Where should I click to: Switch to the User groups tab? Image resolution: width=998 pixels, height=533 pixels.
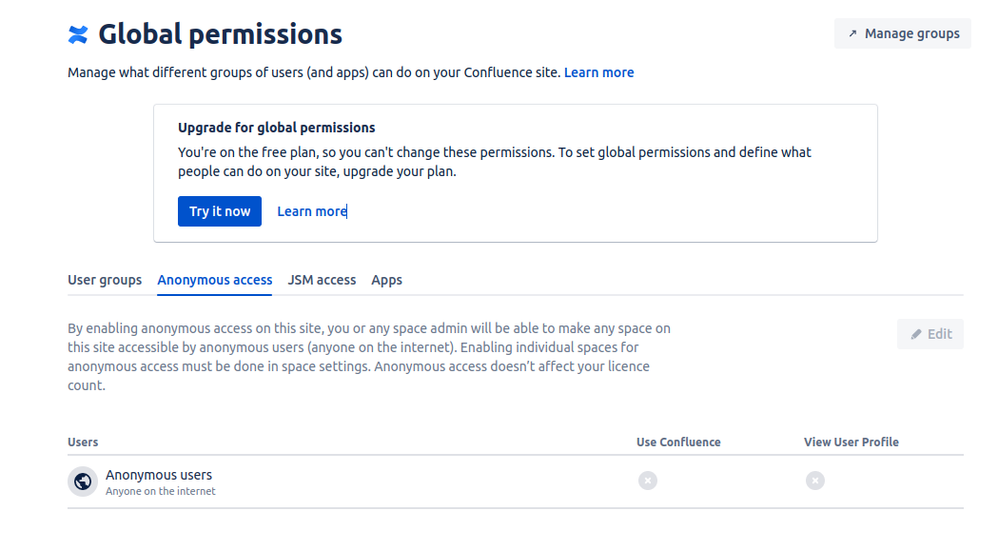click(105, 280)
